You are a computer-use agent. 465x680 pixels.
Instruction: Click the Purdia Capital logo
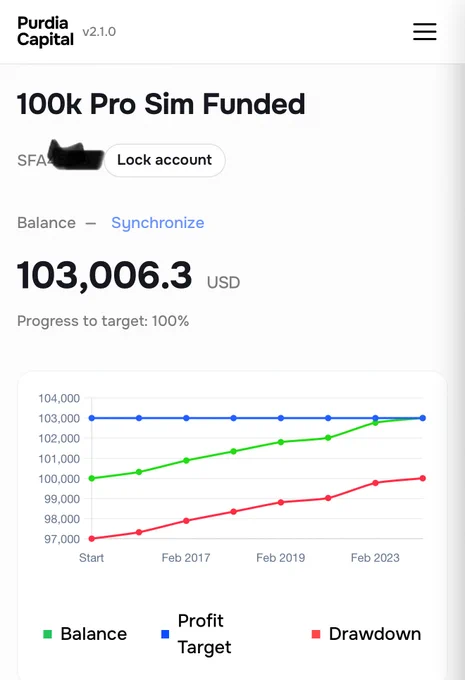45,31
